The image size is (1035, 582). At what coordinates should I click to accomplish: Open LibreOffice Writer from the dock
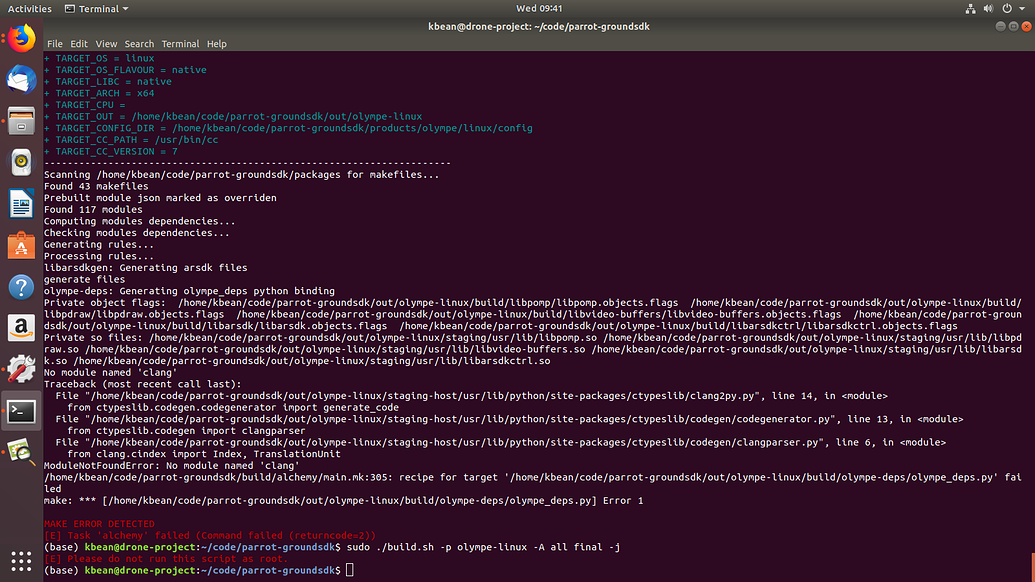tap(21, 203)
